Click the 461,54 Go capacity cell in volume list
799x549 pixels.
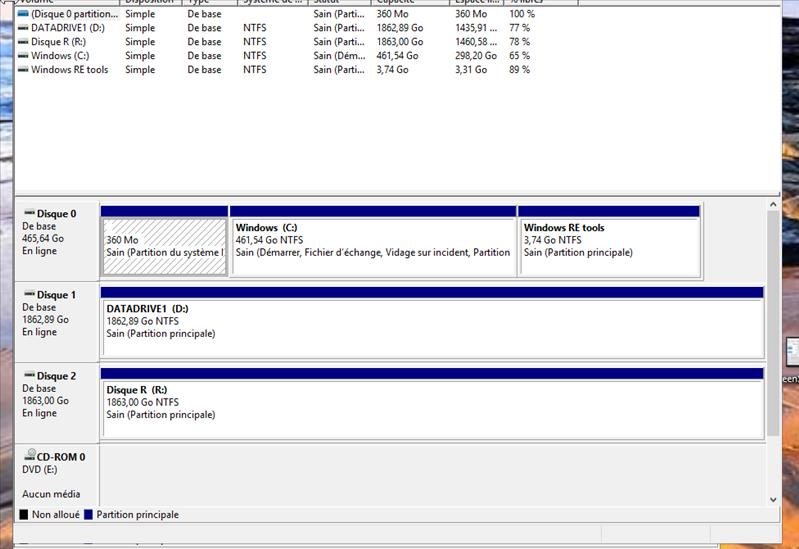pyautogui.click(x=397, y=56)
